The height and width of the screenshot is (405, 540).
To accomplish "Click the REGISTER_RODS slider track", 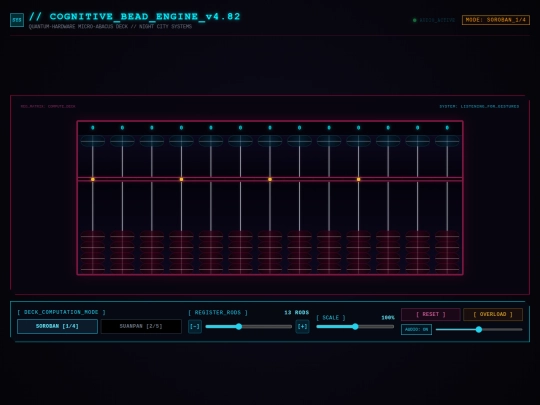I will click(x=249, y=326).
